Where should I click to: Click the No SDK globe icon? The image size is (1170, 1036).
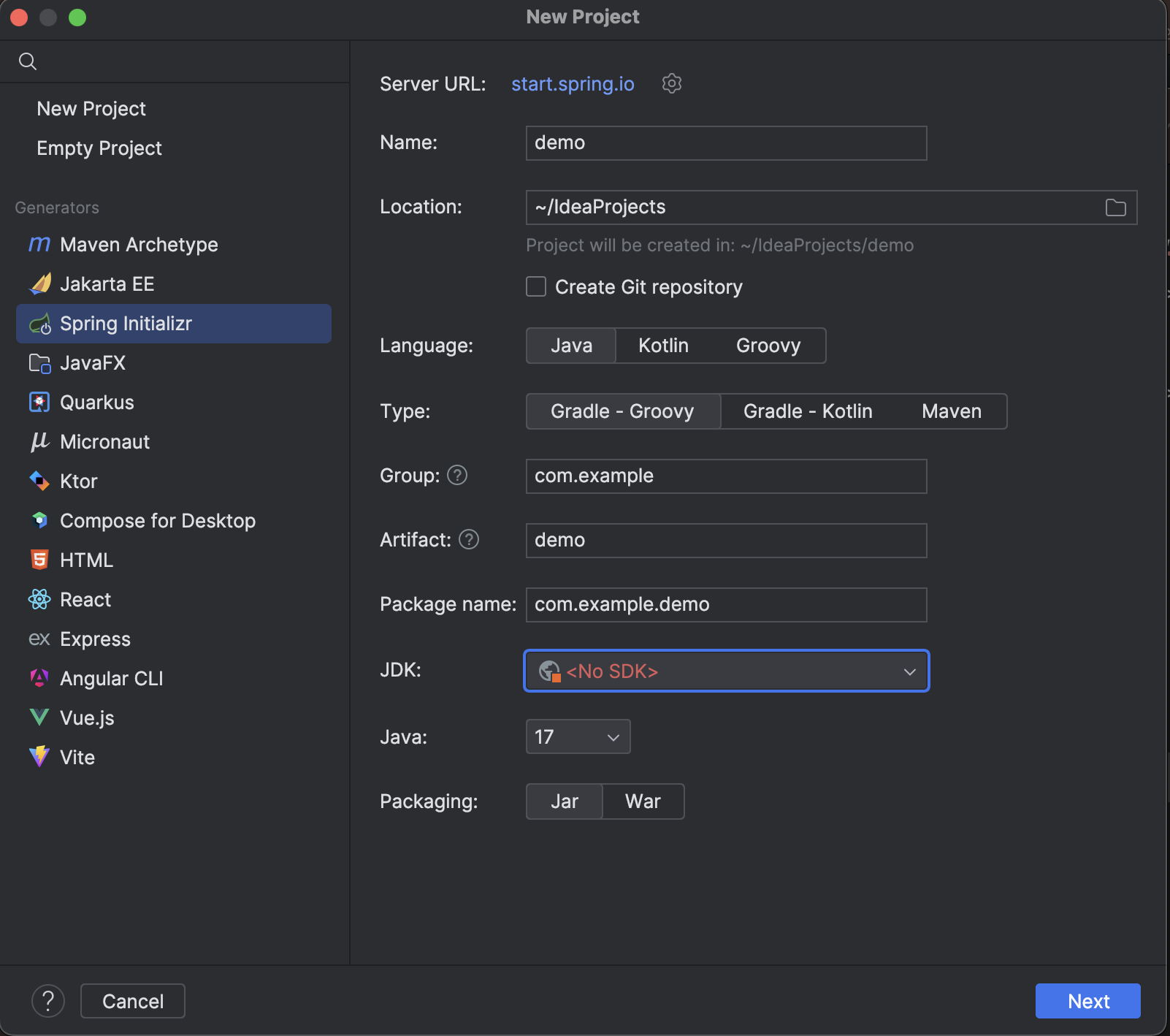pyautogui.click(x=549, y=671)
